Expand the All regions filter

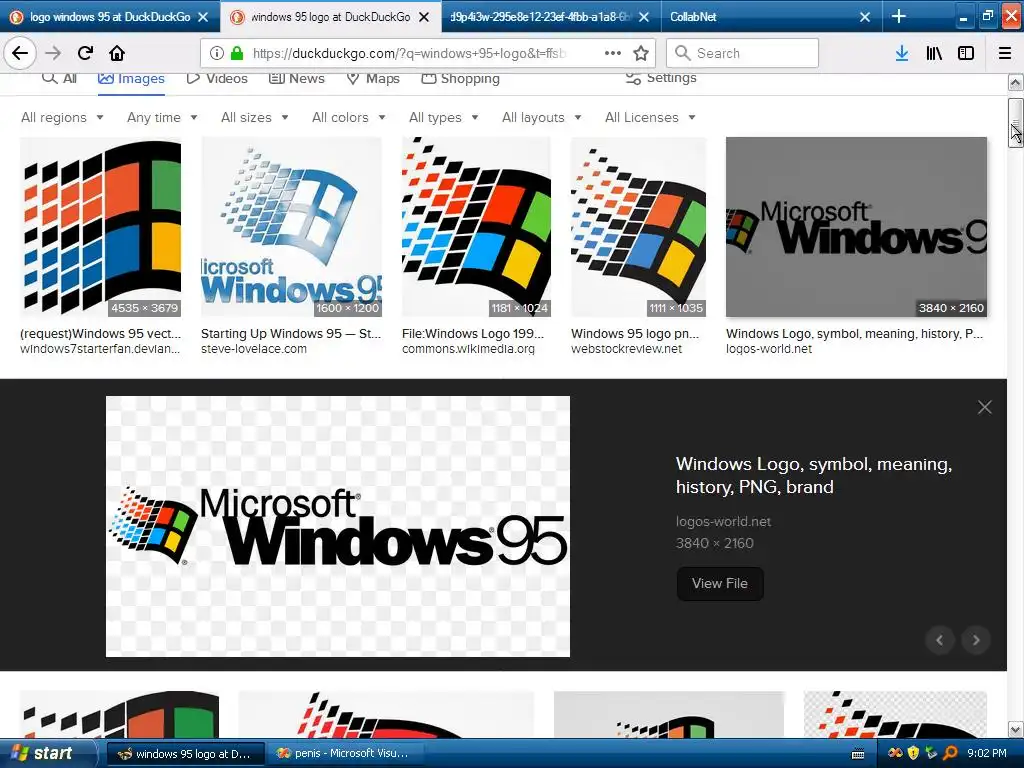[62, 118]
